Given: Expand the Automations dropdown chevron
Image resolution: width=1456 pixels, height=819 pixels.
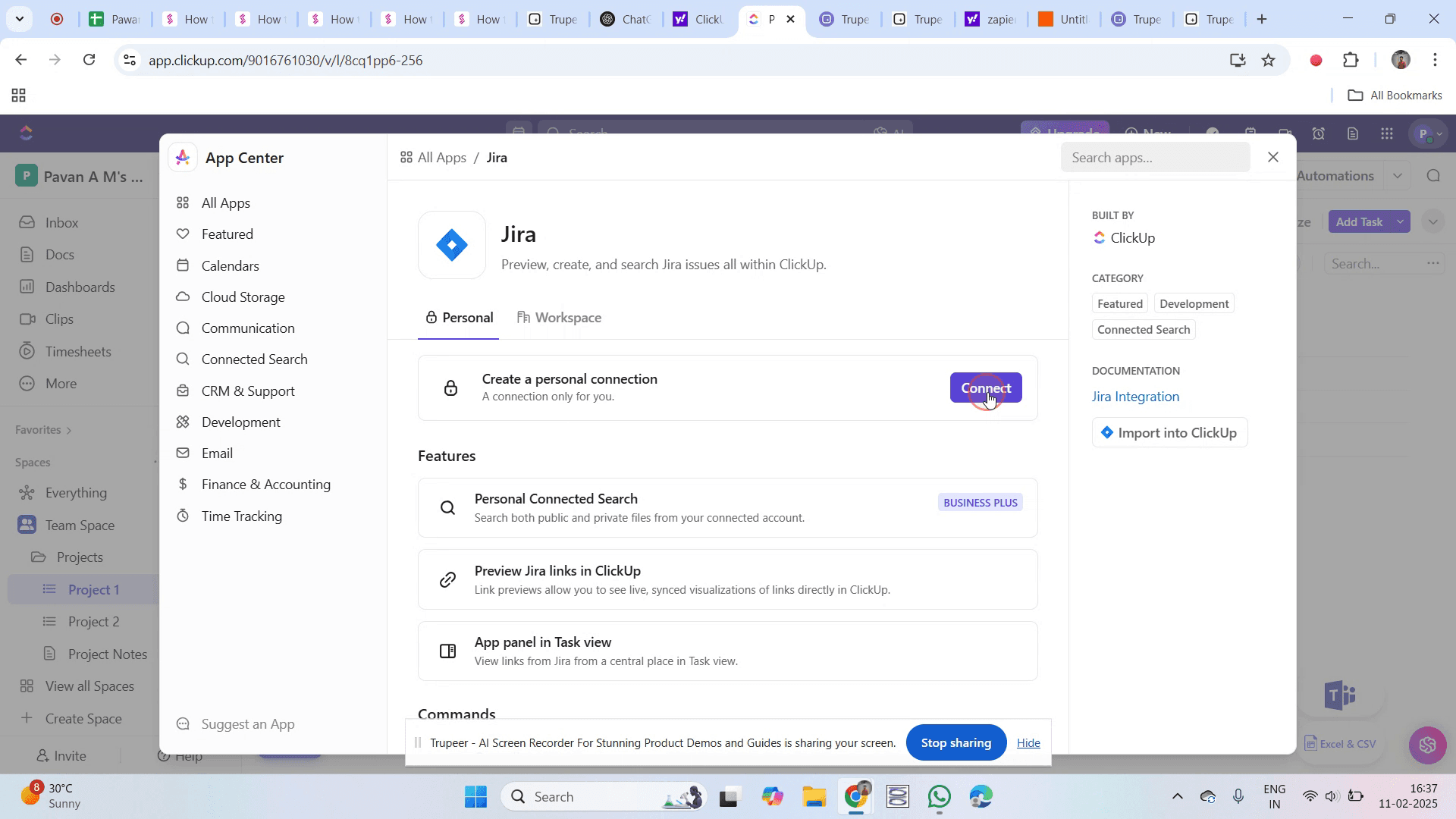Looking at the screenshot, I should click(x=1397, y=176).
